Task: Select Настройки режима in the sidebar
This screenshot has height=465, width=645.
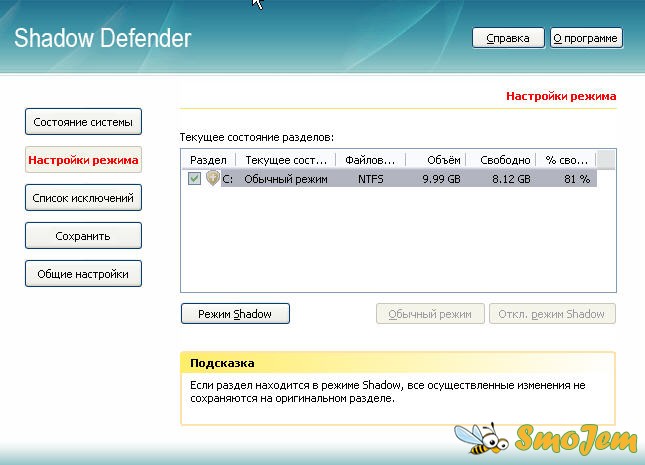Action: point(83,160)
